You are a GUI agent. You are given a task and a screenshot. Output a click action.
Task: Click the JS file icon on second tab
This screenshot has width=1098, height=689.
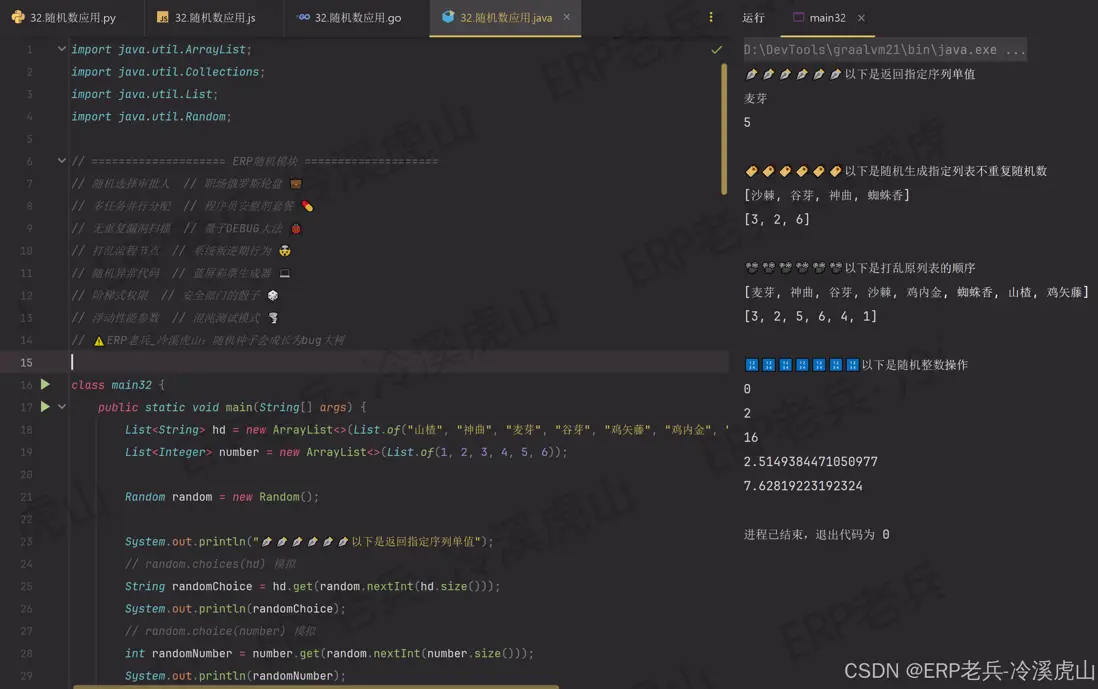click(x=162, y=18)
